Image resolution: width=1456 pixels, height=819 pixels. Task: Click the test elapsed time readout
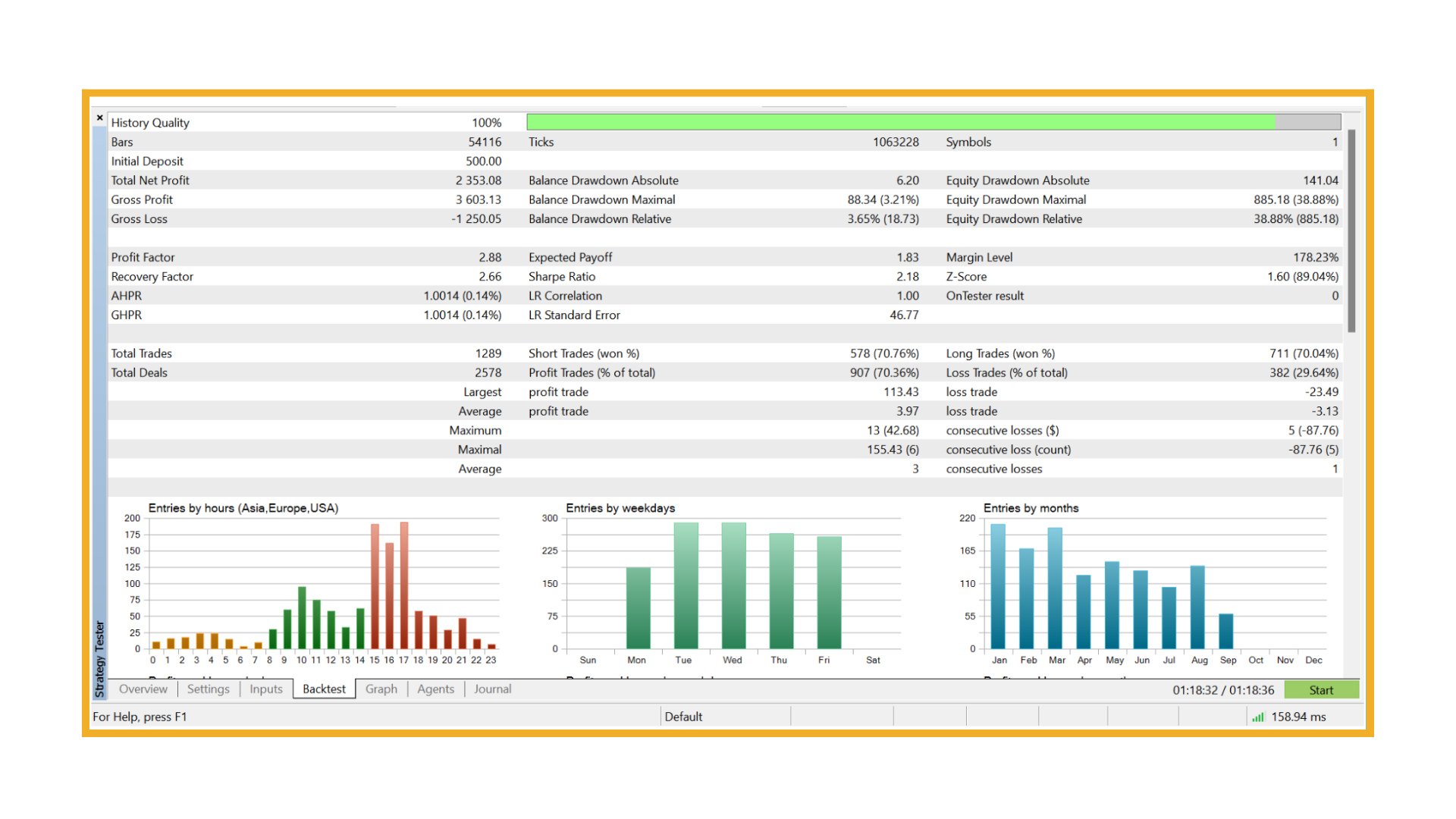click(x=1222, y=690)
